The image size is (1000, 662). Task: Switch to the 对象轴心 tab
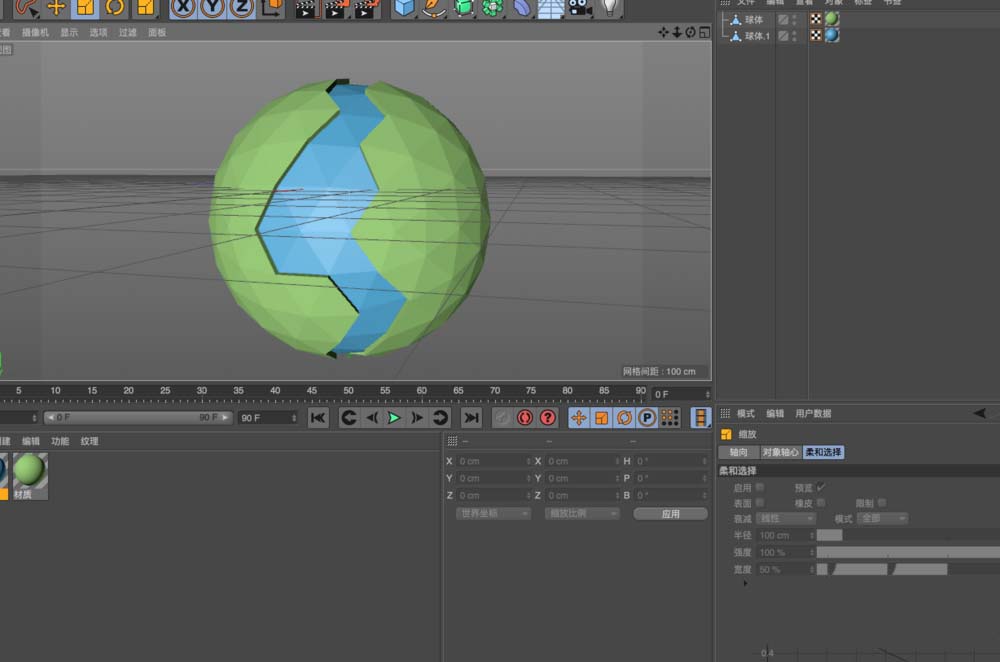pyautogui.click(x=781, y=452)
